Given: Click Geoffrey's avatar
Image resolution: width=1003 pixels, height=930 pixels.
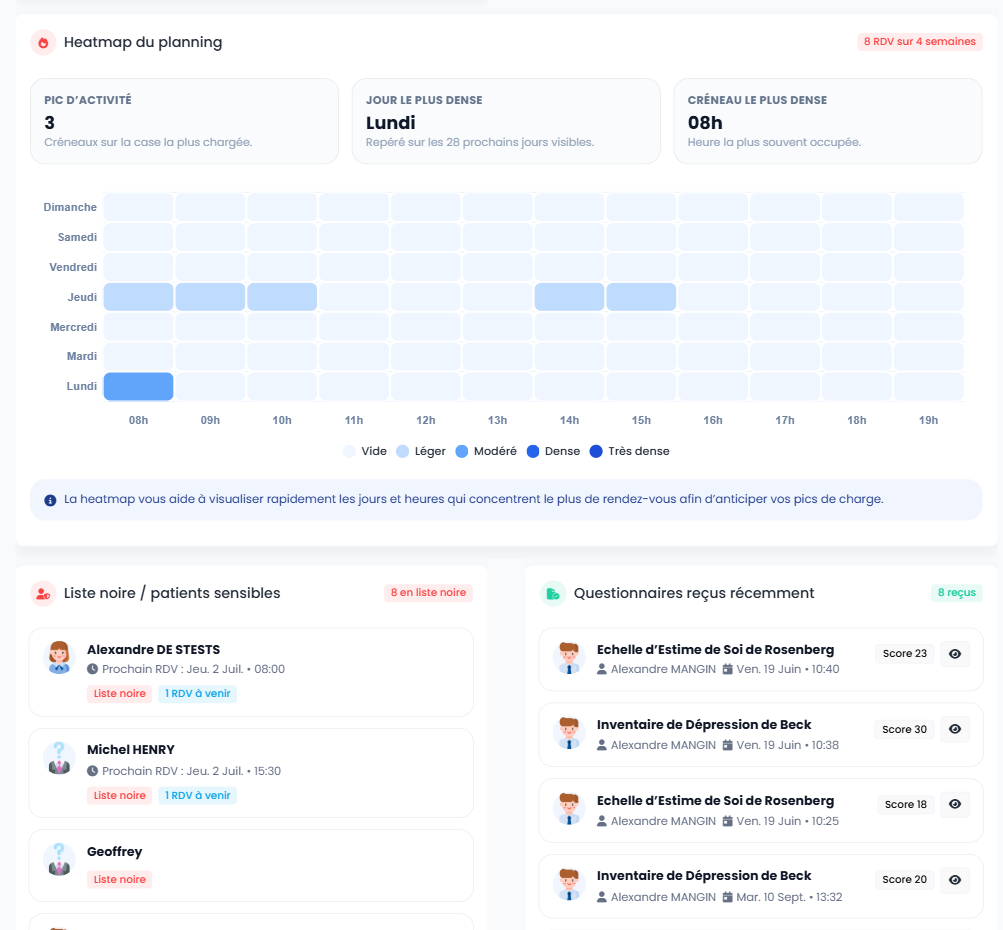Looking at the screenshot, I should click(x=59, y=860).
